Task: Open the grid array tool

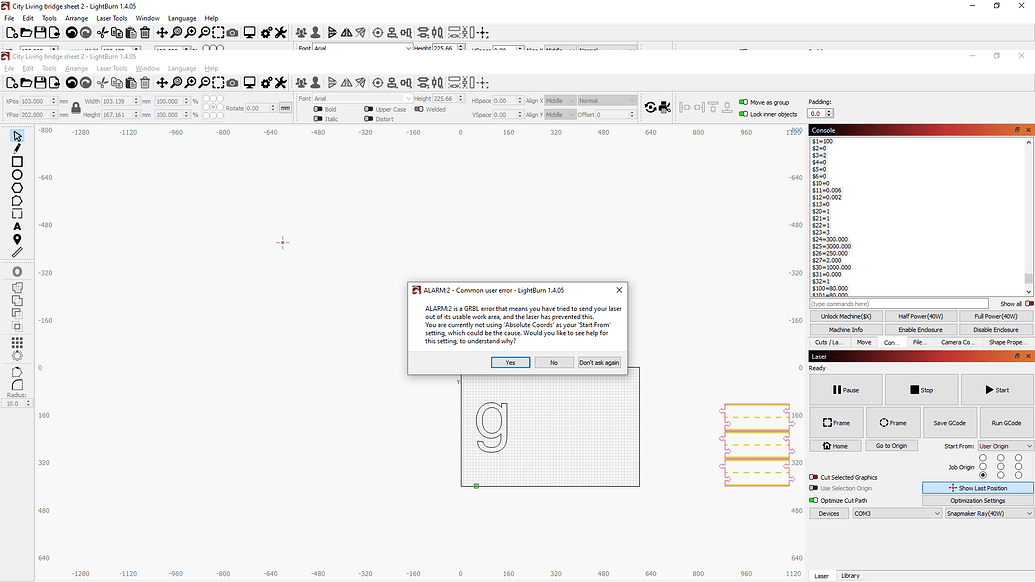Action: click(x=15, y=343)
